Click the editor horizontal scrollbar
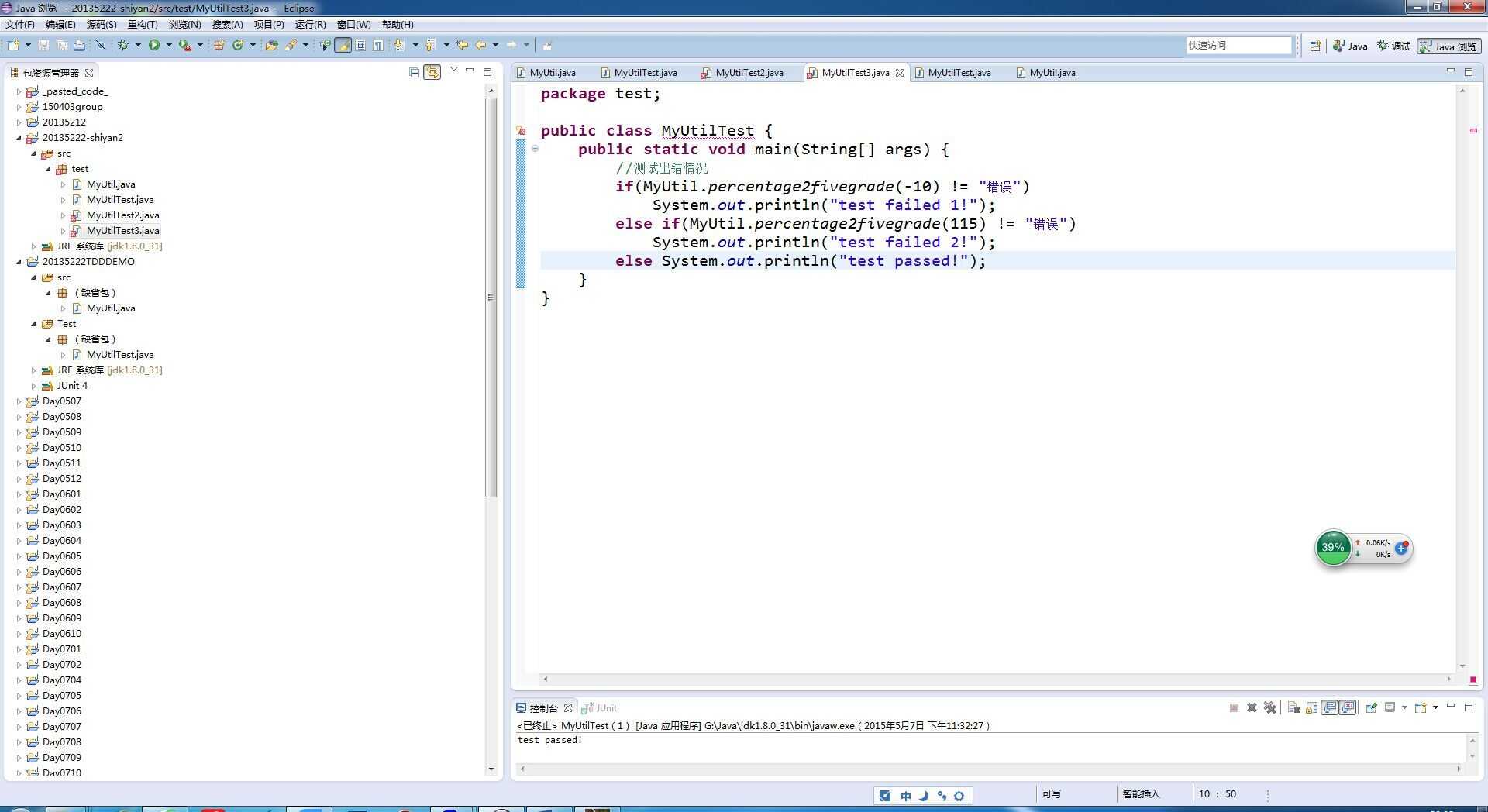The height and width of the screenshot is (812, 1488). [x=997, y=679]
